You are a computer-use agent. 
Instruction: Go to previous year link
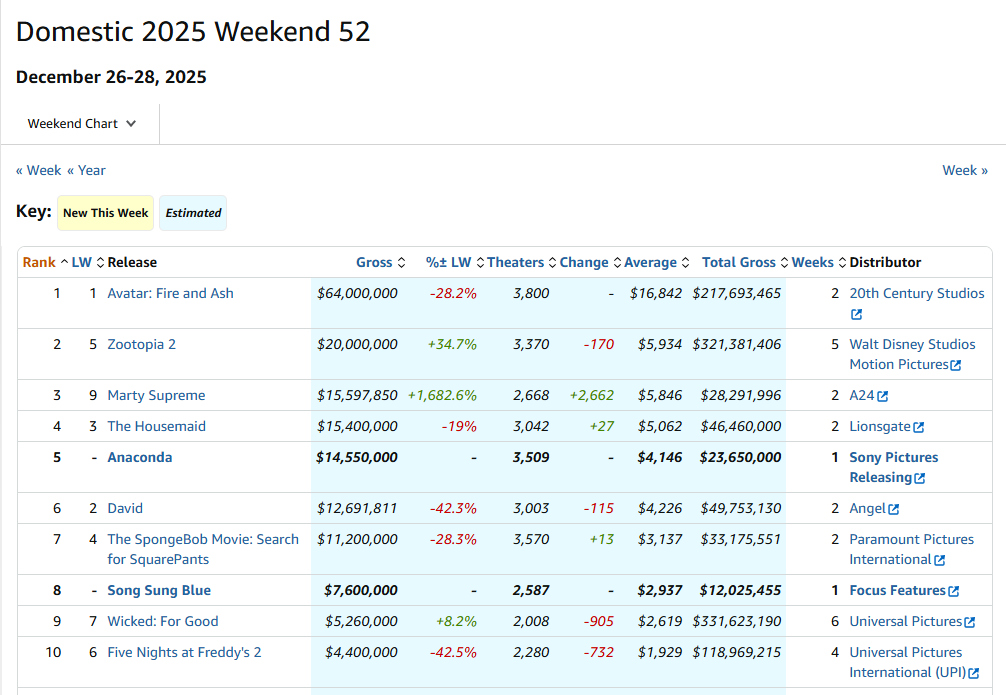[86, 170]
